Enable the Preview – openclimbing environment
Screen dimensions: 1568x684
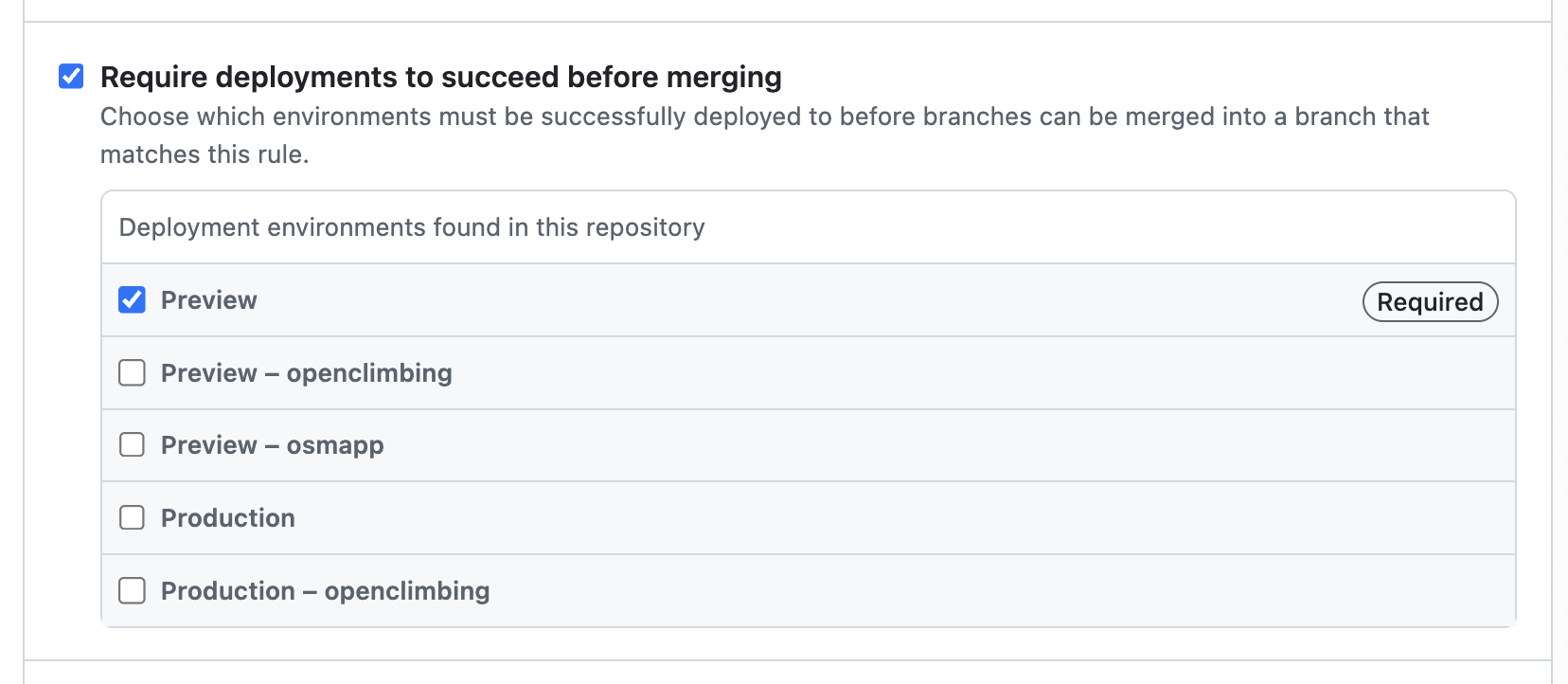click(x=131, y=372)
